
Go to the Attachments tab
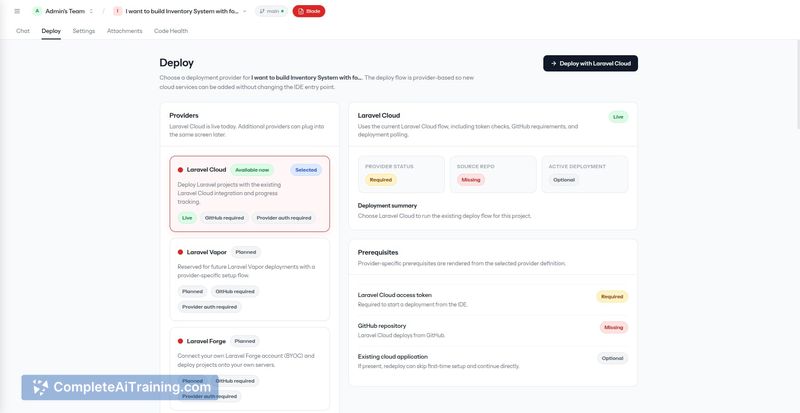[x=124, y=31]
